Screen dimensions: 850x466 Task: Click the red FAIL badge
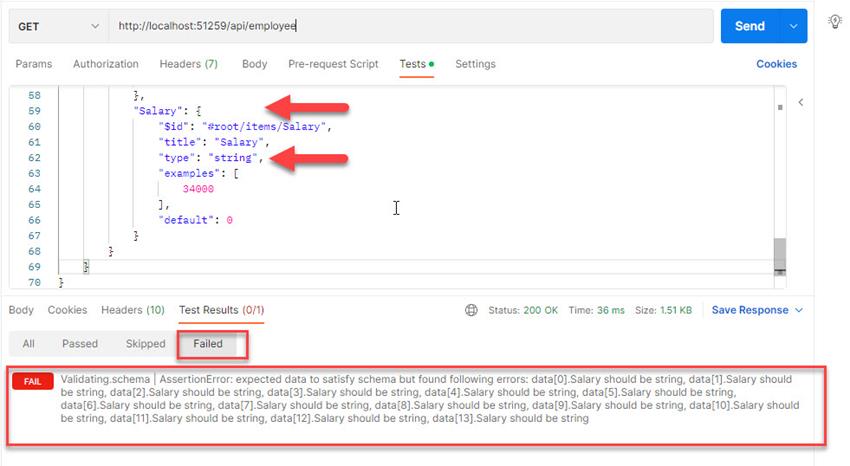[x=33, y=381]
